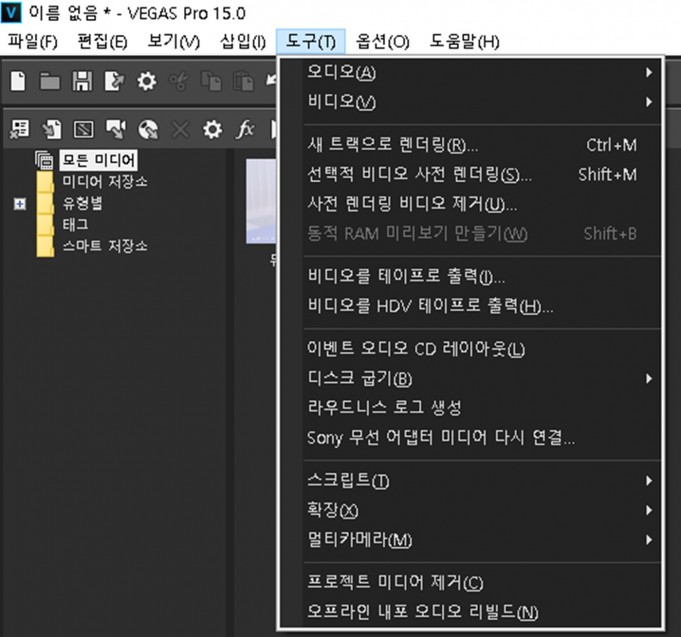Expand the 오디오(A) submenu arrow
681x637 pixels.
(x=649, y=72)
